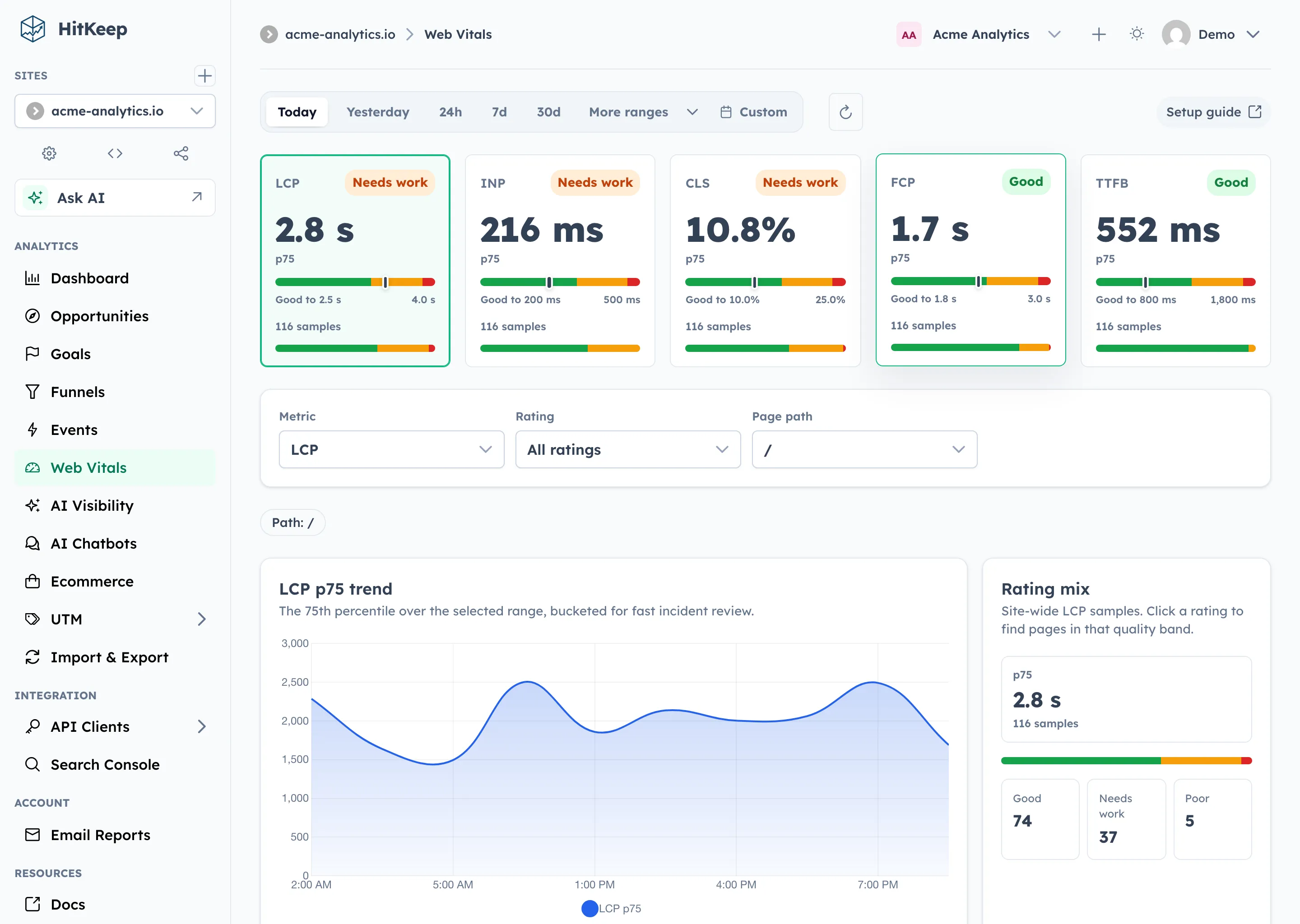Open Funnels page
This screenshot has width=1300, height=924.
click(115, 392)
